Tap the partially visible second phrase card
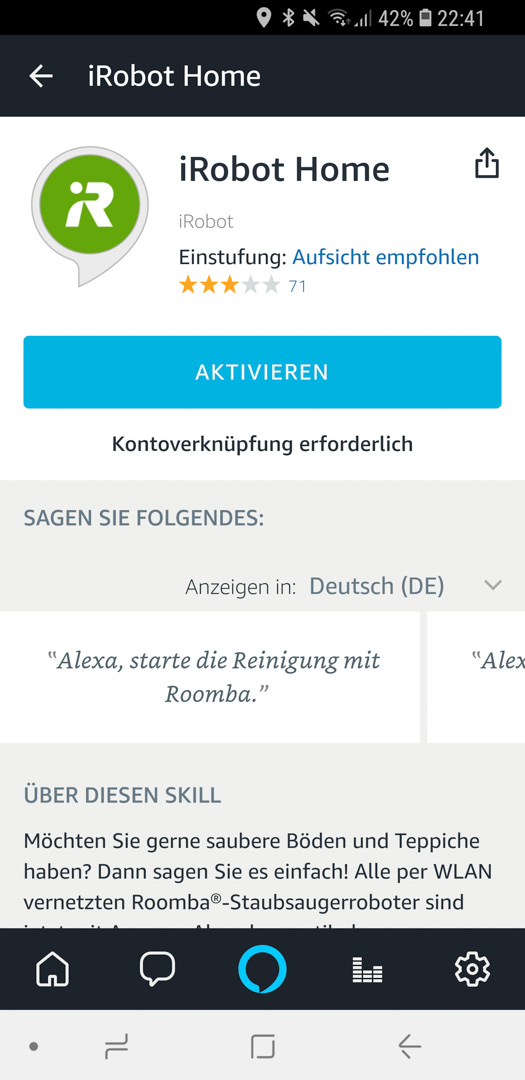525x1080 pixels. 476,677
